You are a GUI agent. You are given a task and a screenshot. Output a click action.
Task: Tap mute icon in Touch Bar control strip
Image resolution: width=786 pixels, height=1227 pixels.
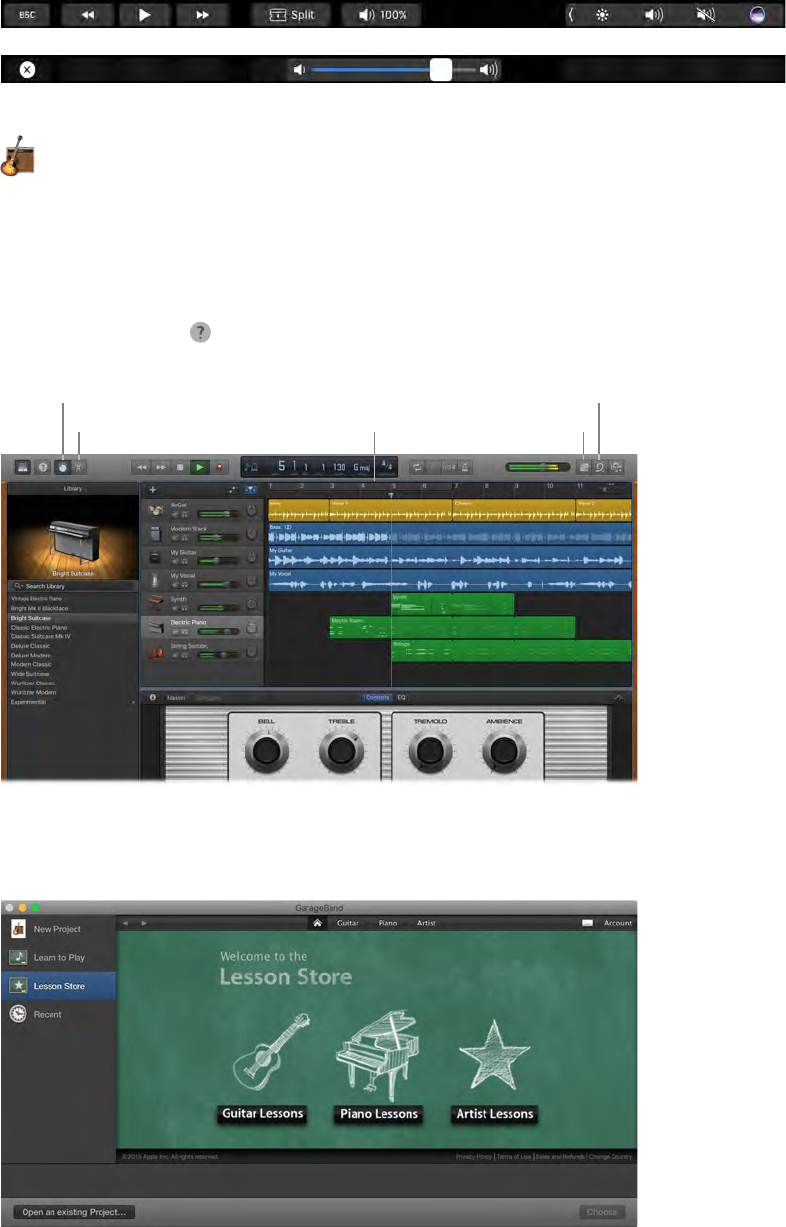tap(706, 15)
